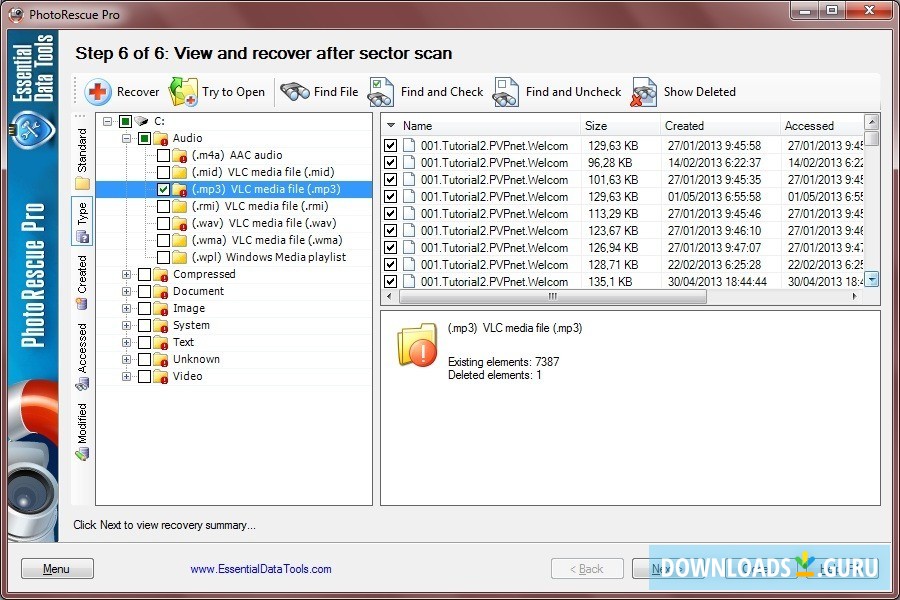This screenshot has width=900, height=600.
Task: Click the mp3 warning folder icon
Action: (x=416, y=345)
